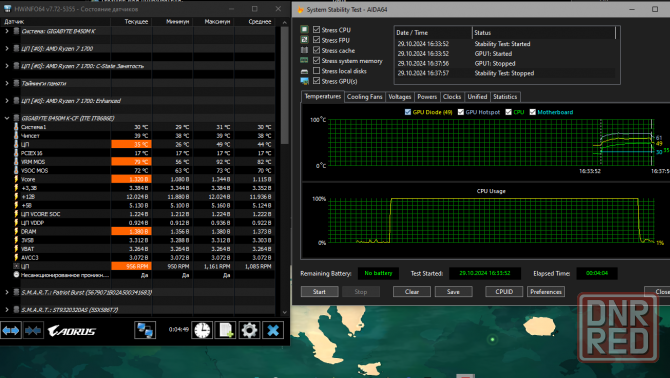Open the Statistics tab

click(x=505, y=97)
